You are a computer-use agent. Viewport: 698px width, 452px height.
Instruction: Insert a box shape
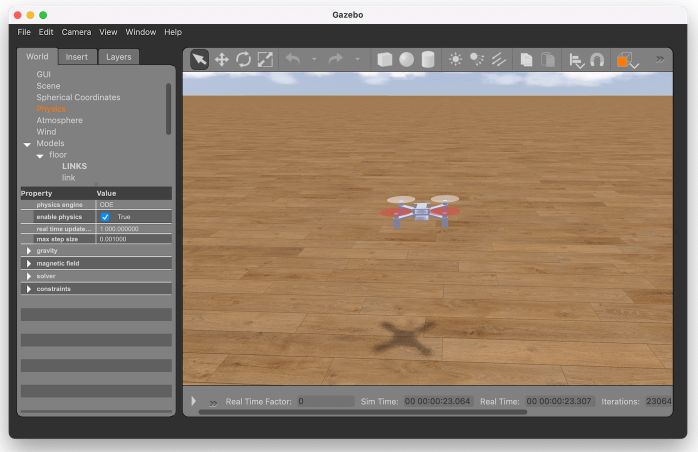385,59
